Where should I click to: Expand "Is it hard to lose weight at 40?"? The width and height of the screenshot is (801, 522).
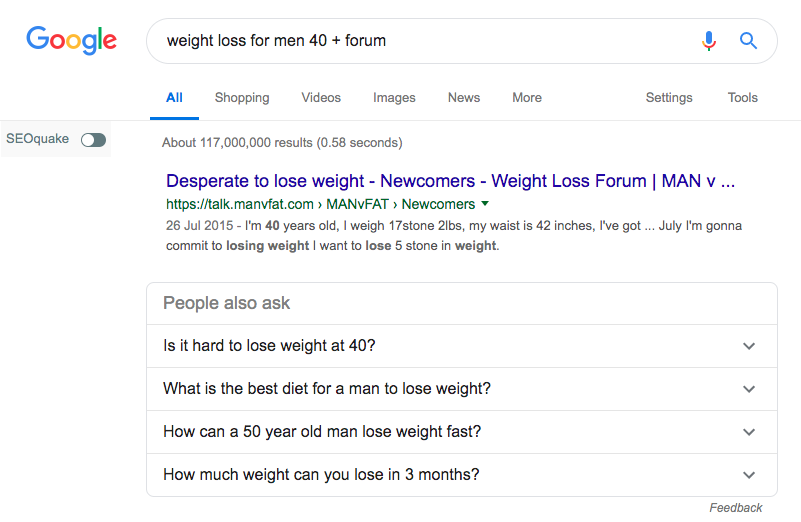749,346
